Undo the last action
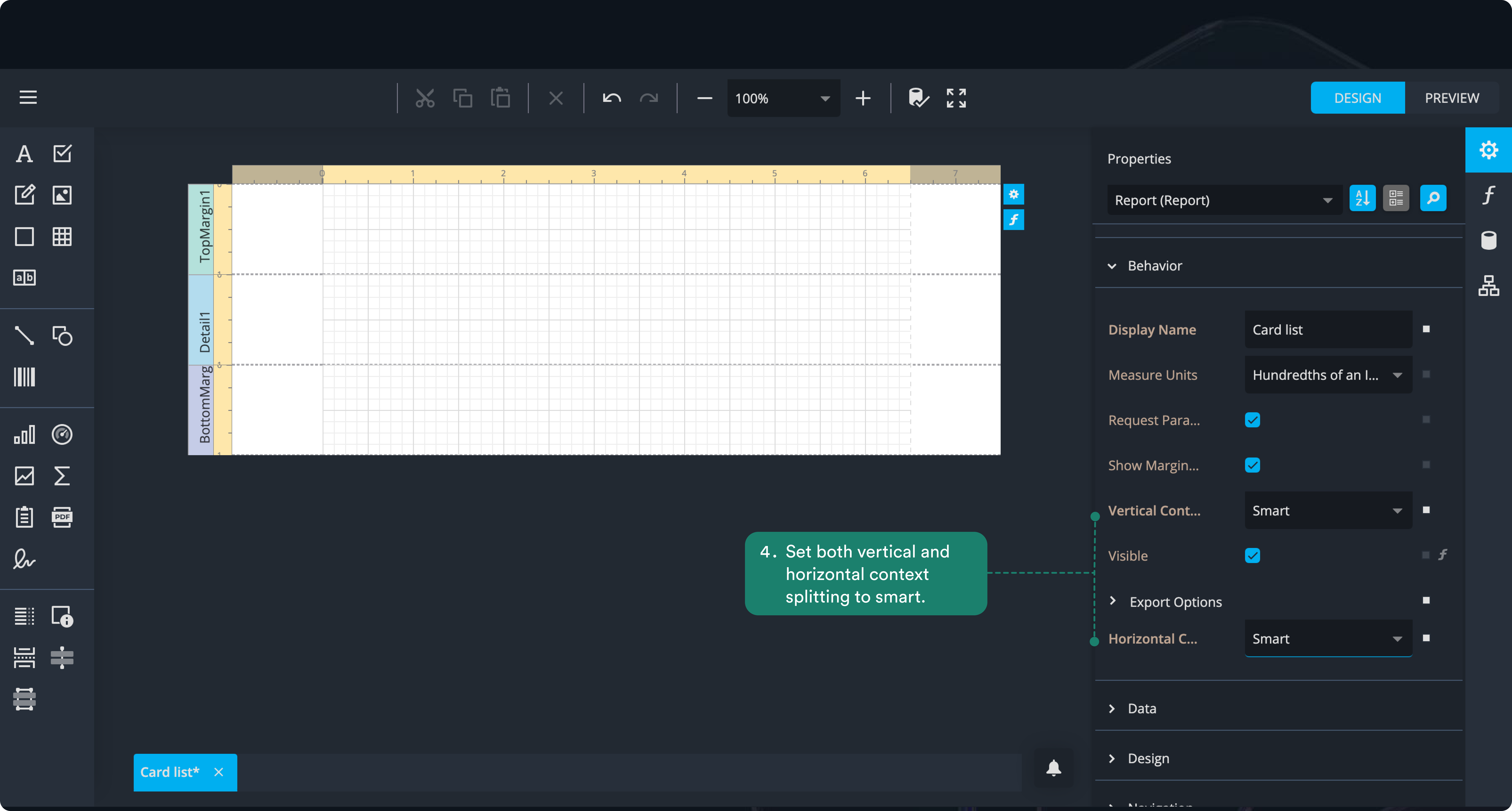 point(612,98)
